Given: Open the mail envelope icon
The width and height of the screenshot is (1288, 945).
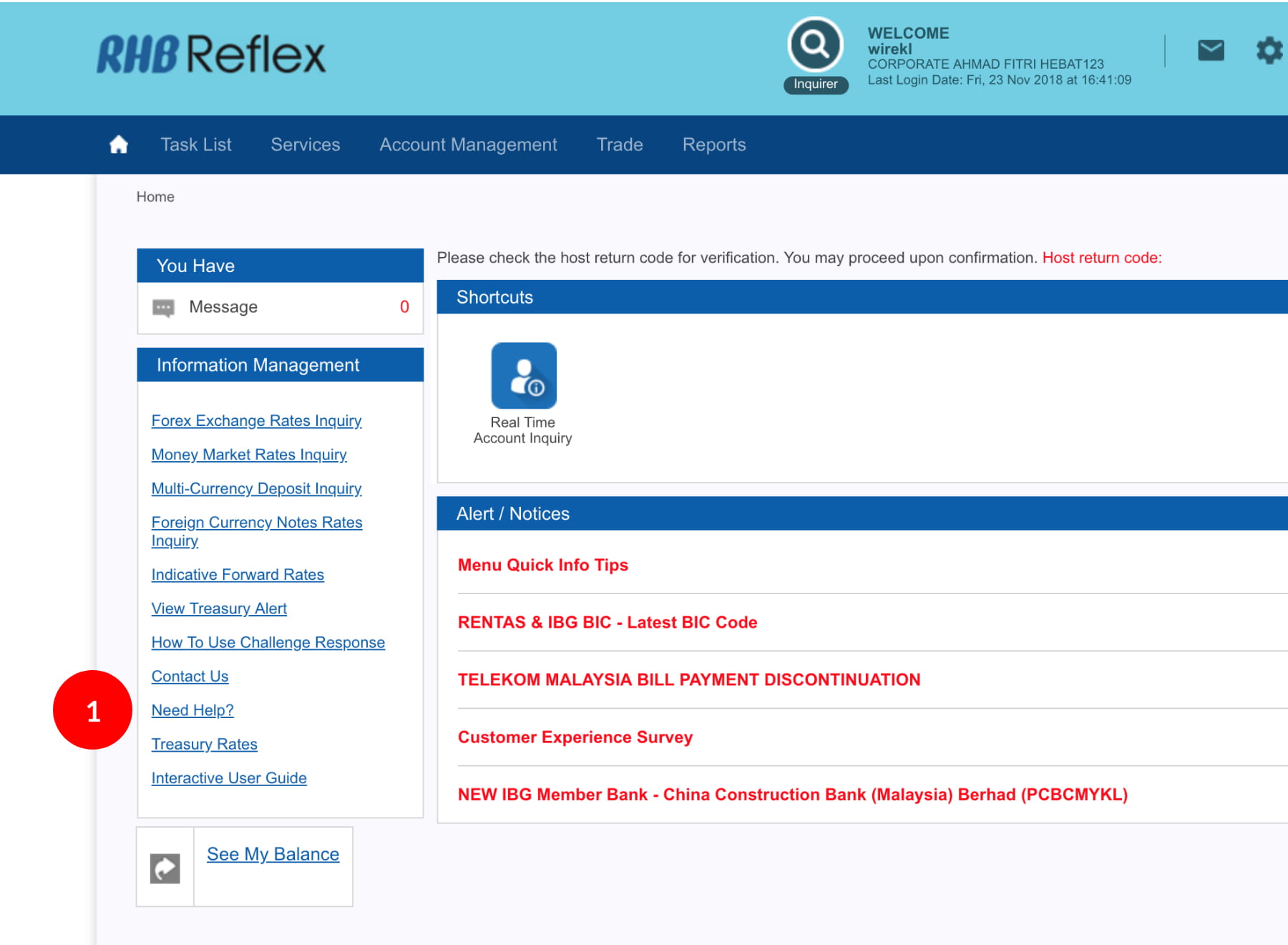Looking at the screenshot, I should (1211, 51).
